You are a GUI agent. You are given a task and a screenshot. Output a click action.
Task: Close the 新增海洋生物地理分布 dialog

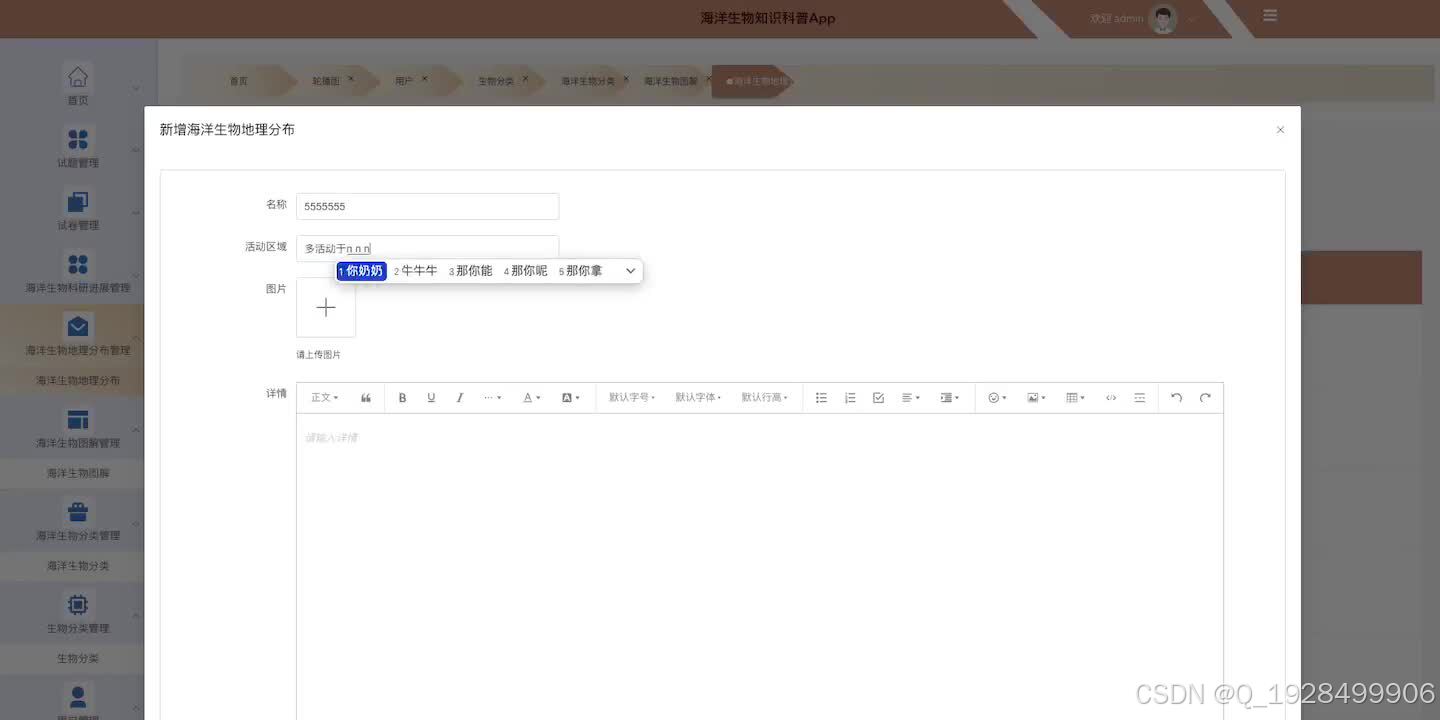click(x=1280, y=130)
